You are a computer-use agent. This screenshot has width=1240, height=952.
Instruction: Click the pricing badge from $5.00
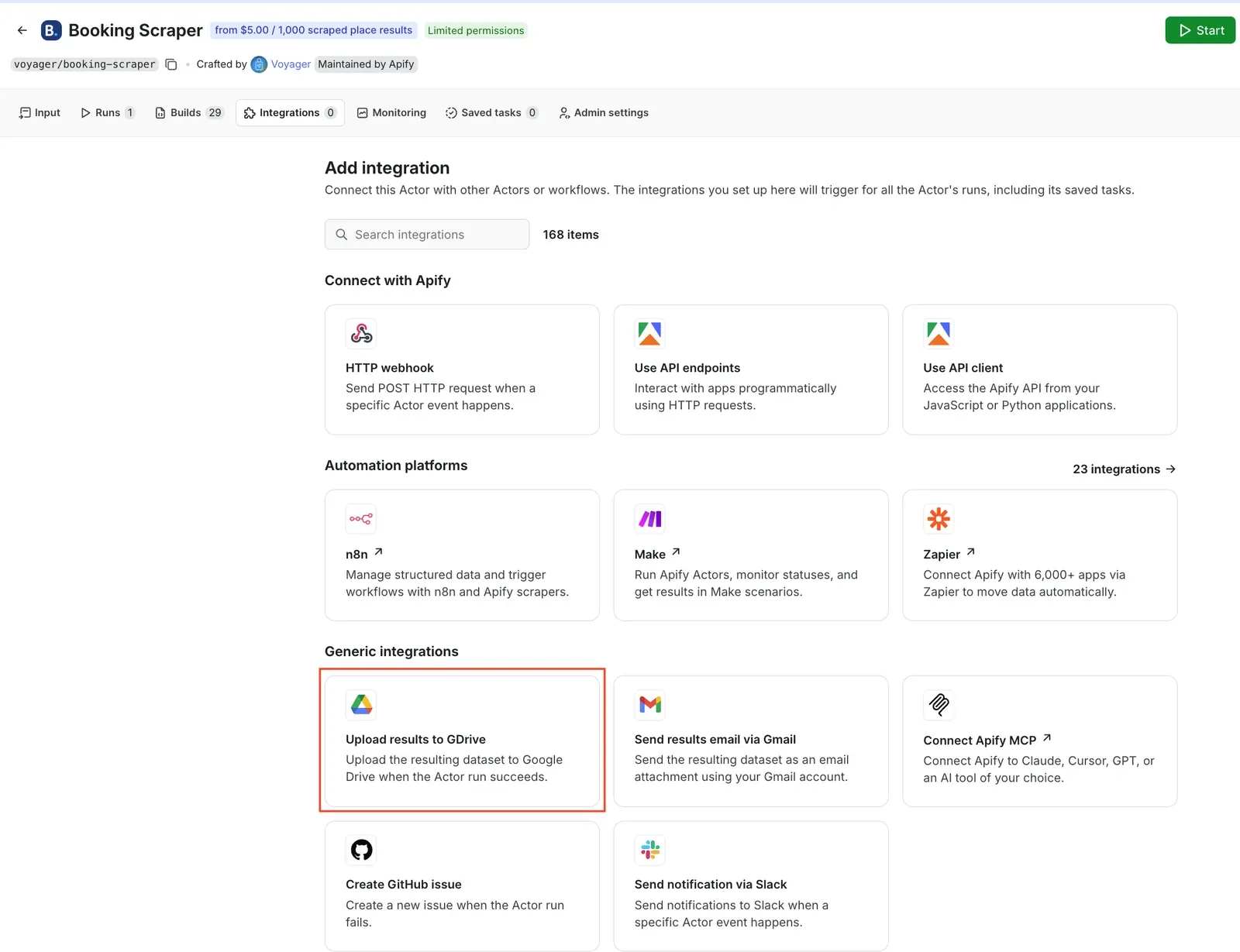314,30
